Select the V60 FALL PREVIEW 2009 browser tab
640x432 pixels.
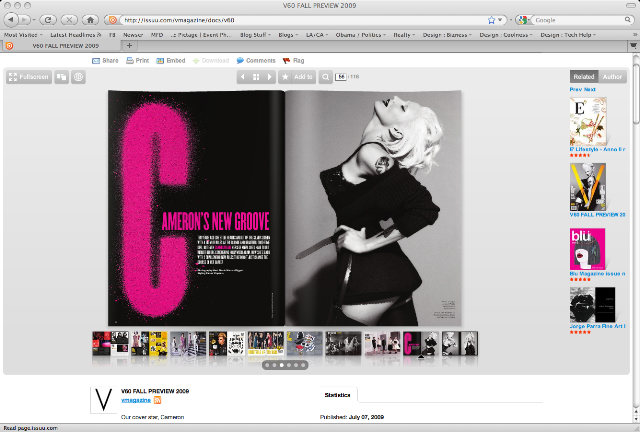(x=61, y=46)
